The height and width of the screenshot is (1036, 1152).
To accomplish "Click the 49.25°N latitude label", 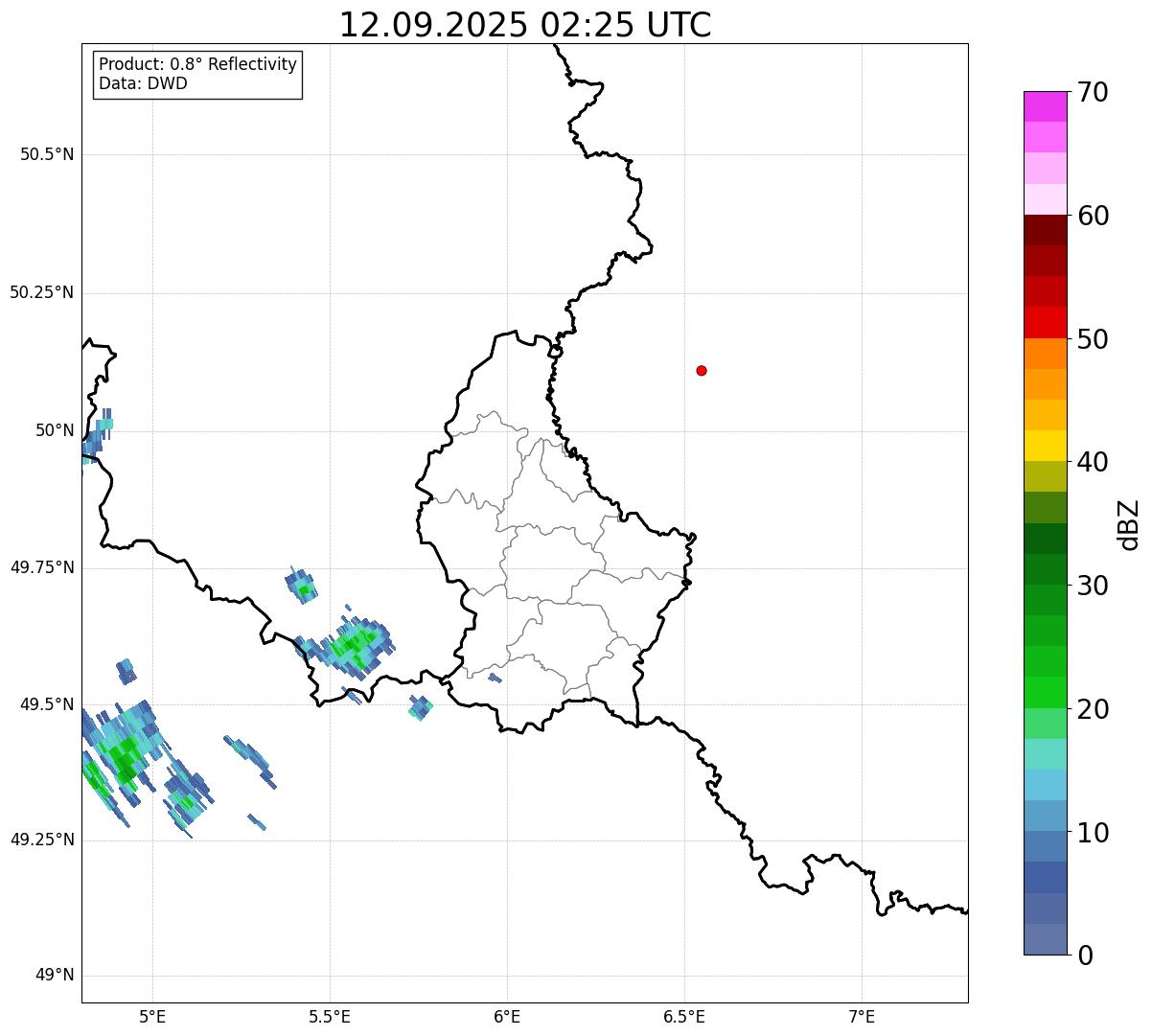I will pyautogui.click(x=42, y=840).
